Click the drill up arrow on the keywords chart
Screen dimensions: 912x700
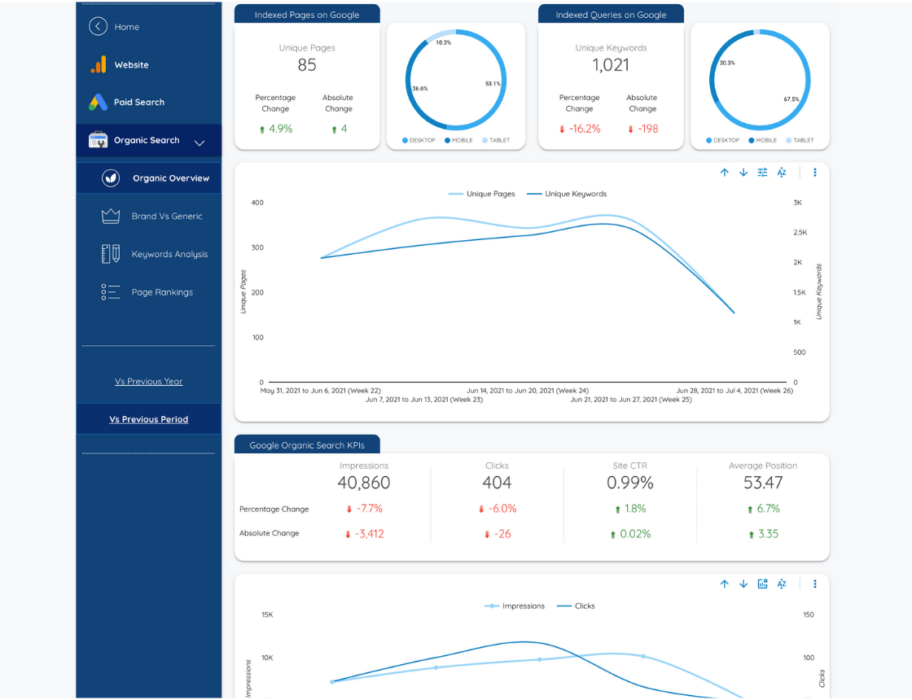(723, 172)
